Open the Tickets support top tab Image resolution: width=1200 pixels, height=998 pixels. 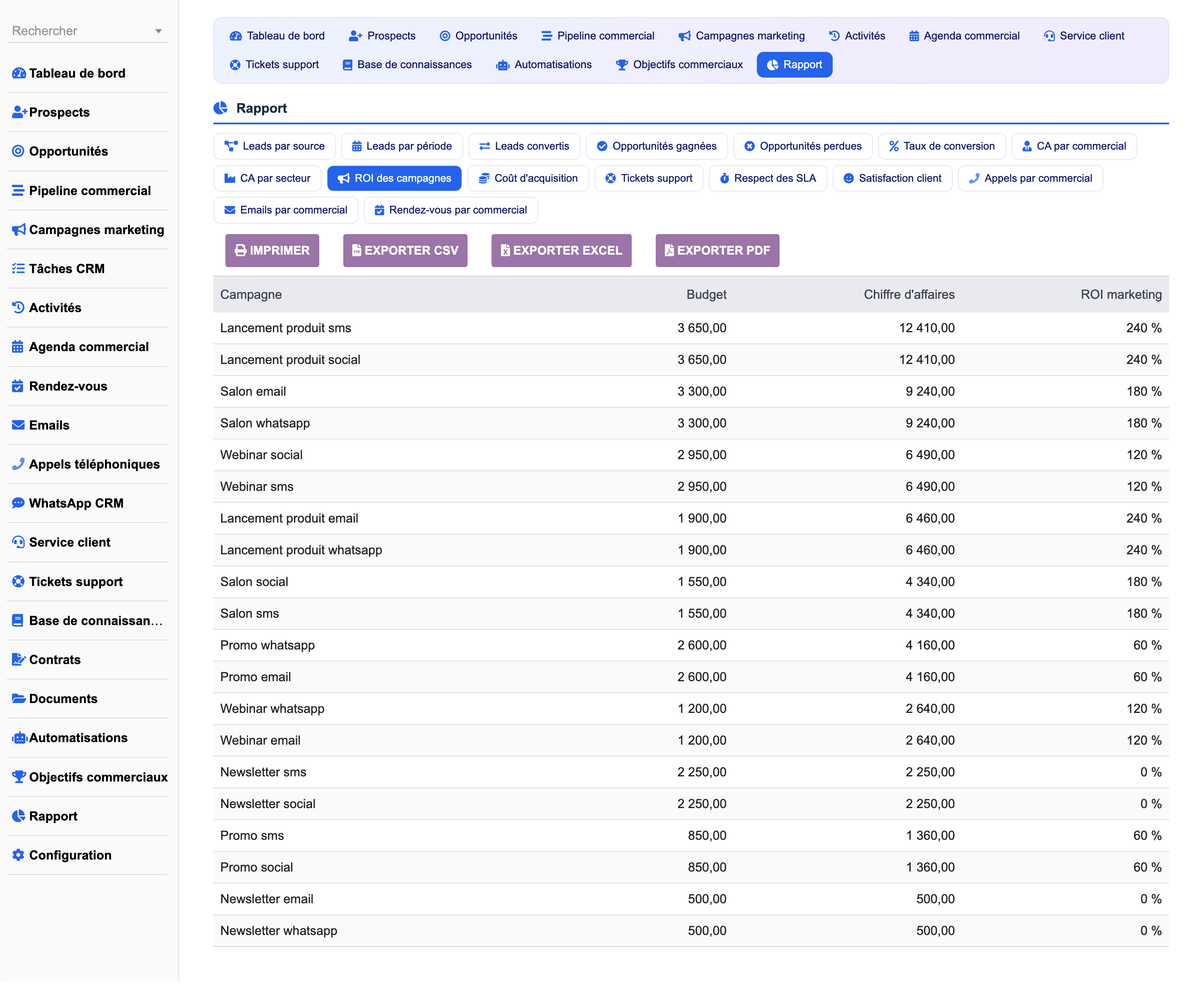[274, 65]
